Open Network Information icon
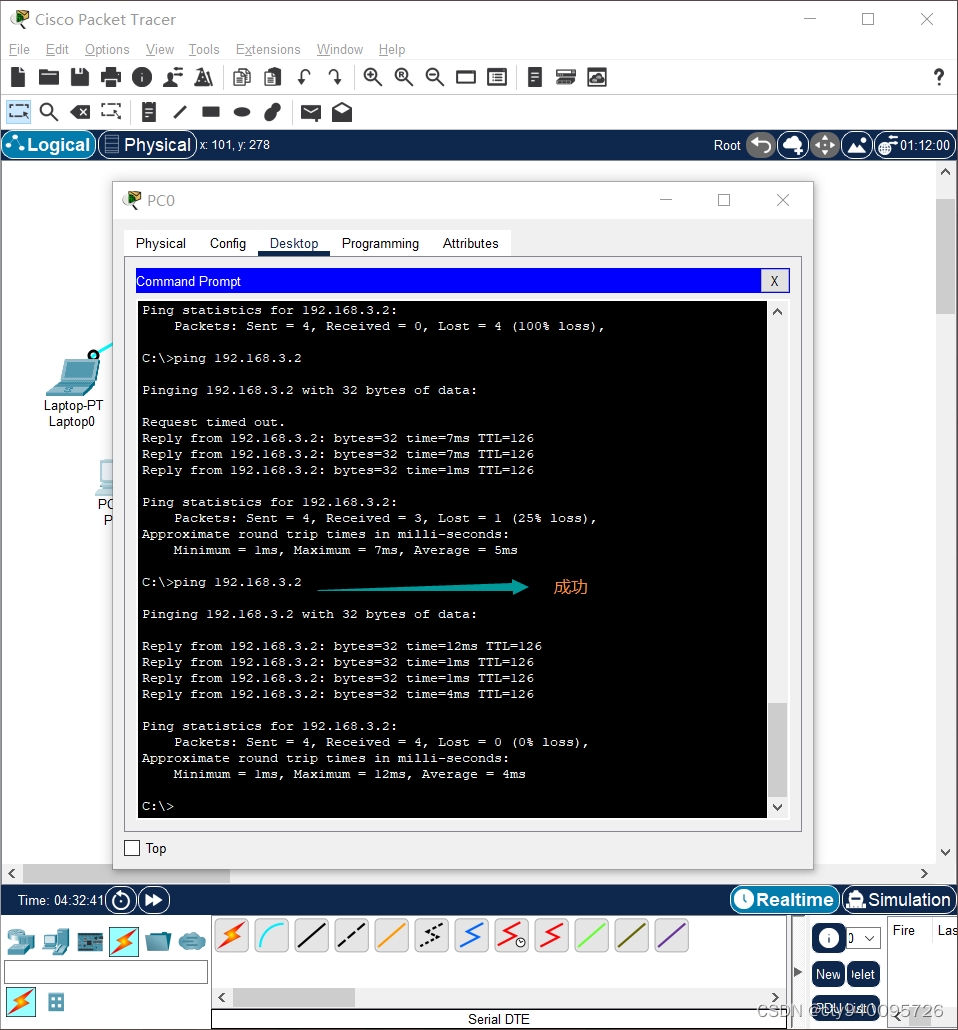Image resolution: width=958 pixels, height=1030 pixels. coord(141,78)
